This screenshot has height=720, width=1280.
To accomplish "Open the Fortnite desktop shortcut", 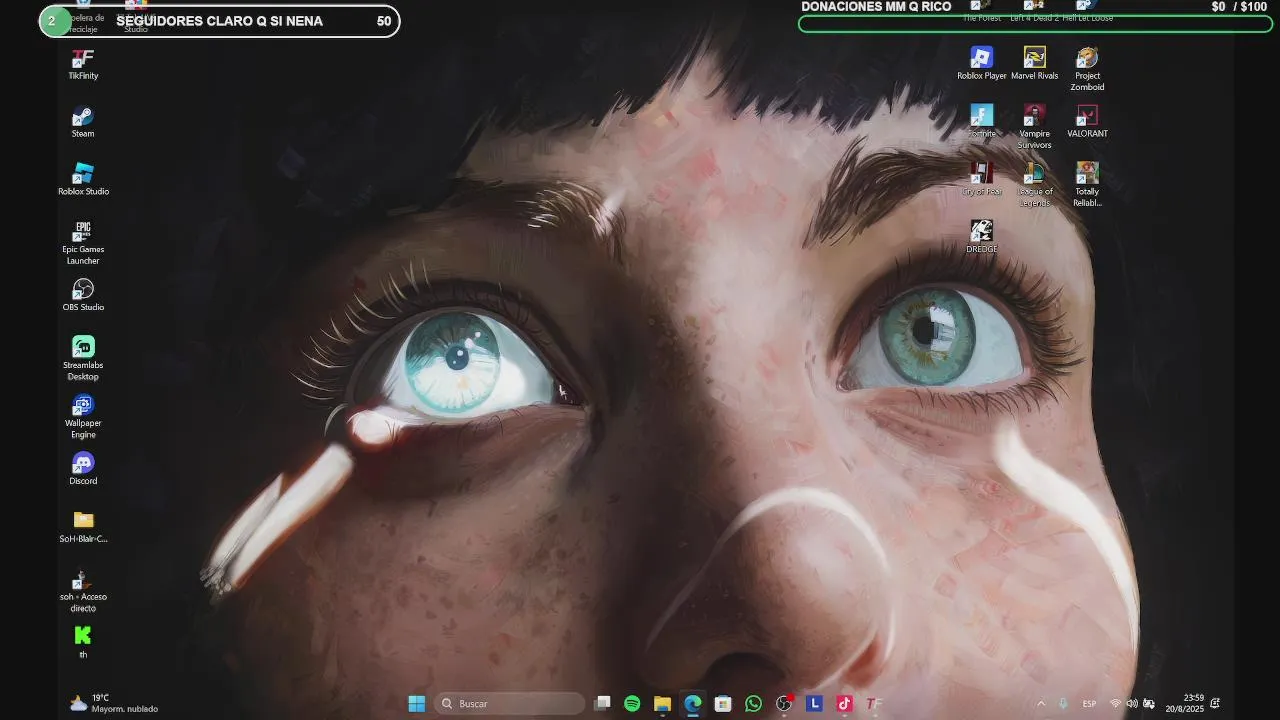I will click(x=982, y=122).
